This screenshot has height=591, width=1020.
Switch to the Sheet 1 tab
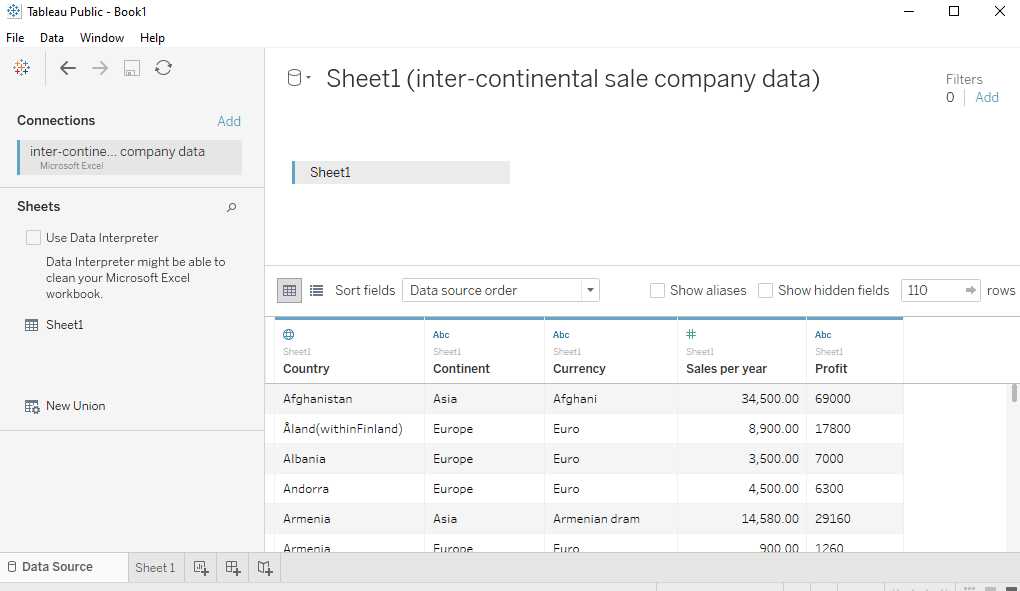pyautogui.click(x=155, y=567)
